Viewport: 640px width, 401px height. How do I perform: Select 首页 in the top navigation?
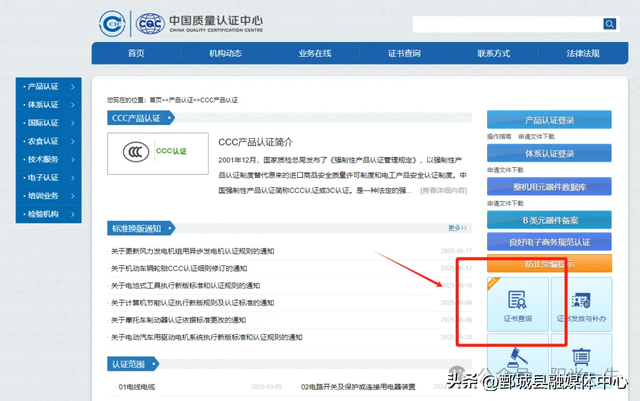point(136,53)
